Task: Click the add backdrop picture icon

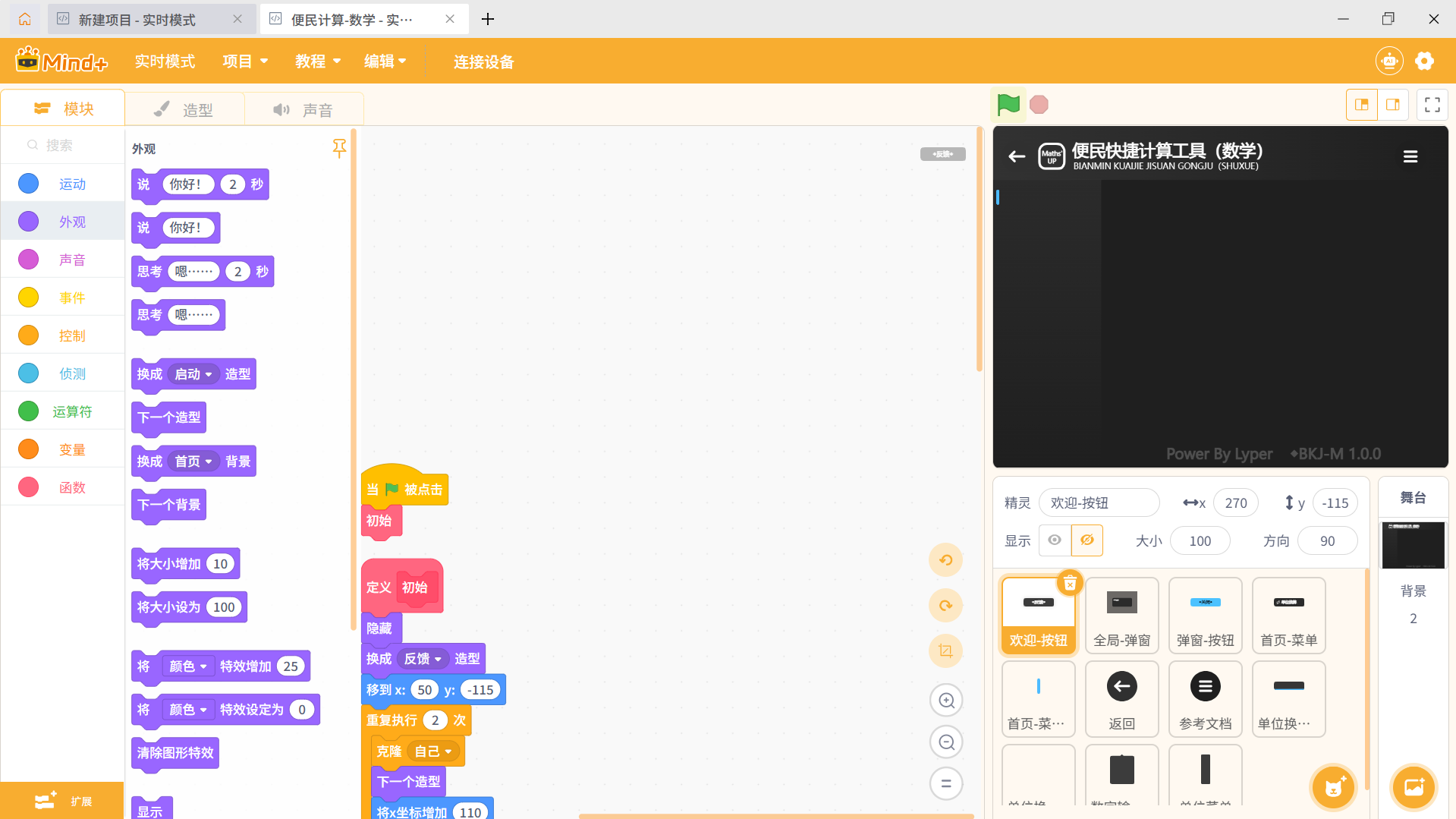Action: click(x=1413, y=787)
